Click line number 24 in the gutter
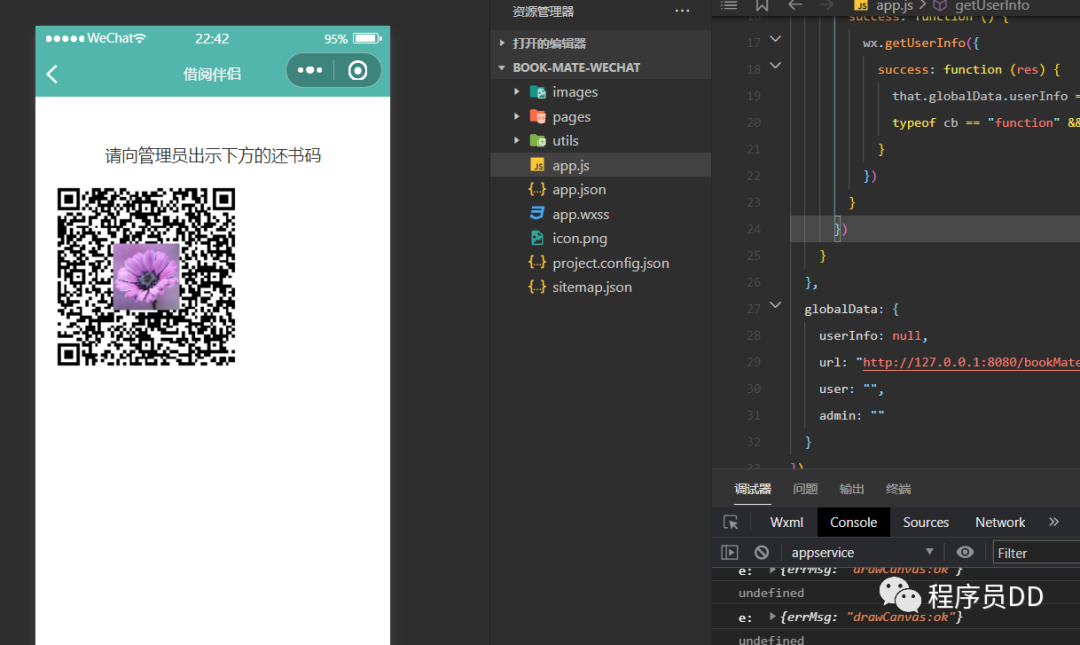This screenshot has height=645, width=1080. point(754,229)
